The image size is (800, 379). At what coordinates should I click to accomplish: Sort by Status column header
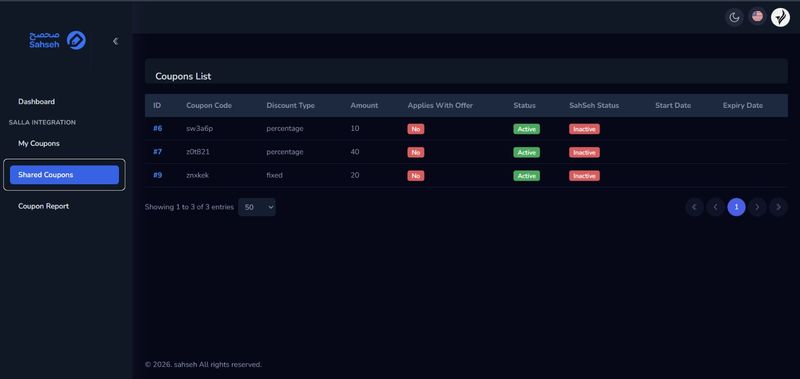[x=524, y=106]
